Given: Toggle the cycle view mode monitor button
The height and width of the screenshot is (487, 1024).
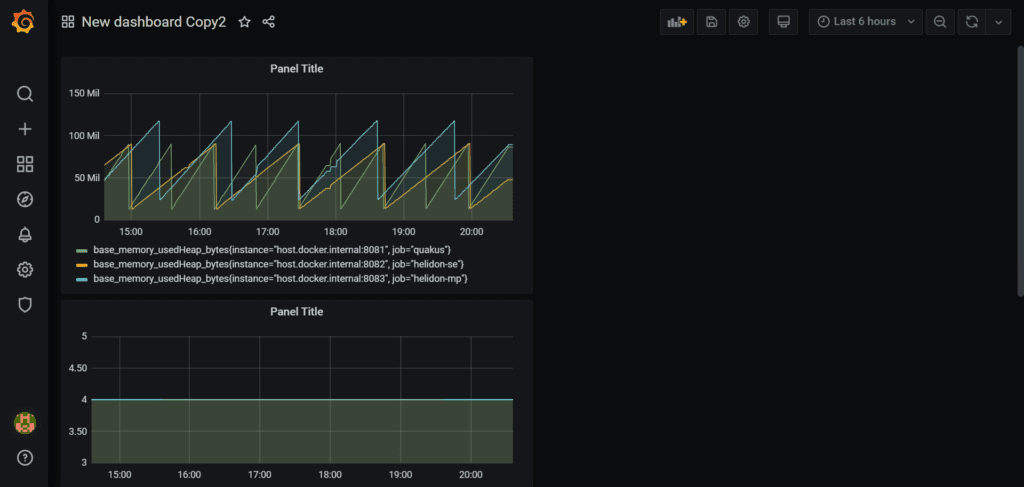Looking at the screenshot, I should (783, 22).
